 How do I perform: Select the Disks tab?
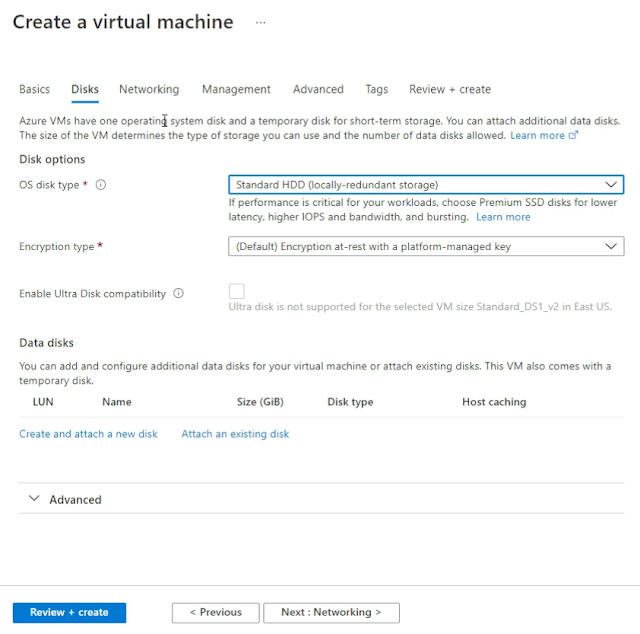pos(85,89)
